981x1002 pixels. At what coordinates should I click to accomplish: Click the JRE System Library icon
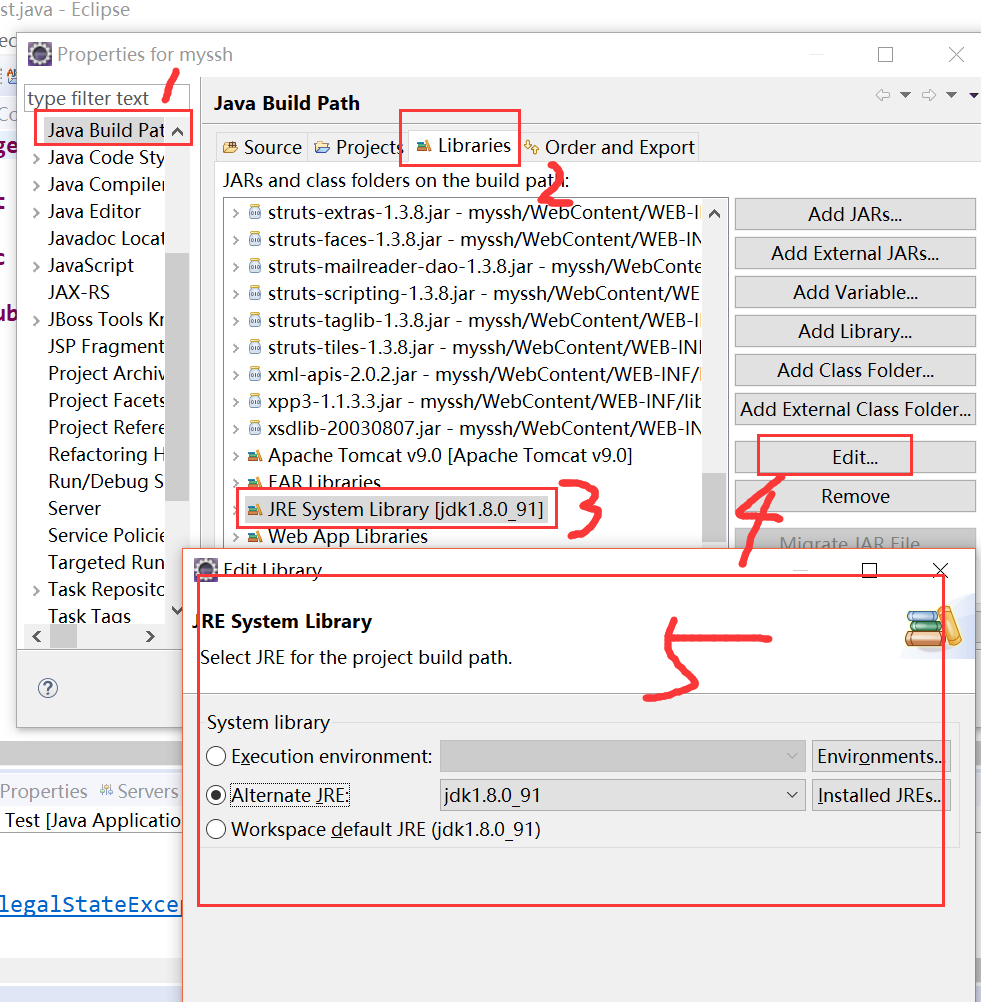[x=255, y=509]
